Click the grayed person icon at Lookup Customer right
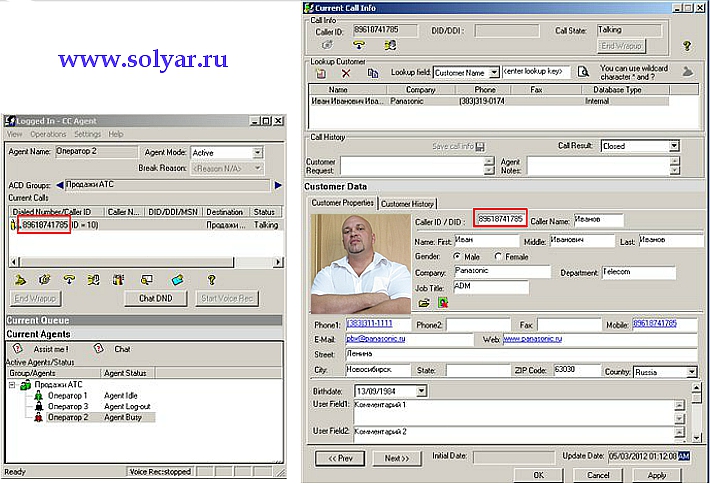Viewport: 710px width, 486px height. (x=688, y=72)
